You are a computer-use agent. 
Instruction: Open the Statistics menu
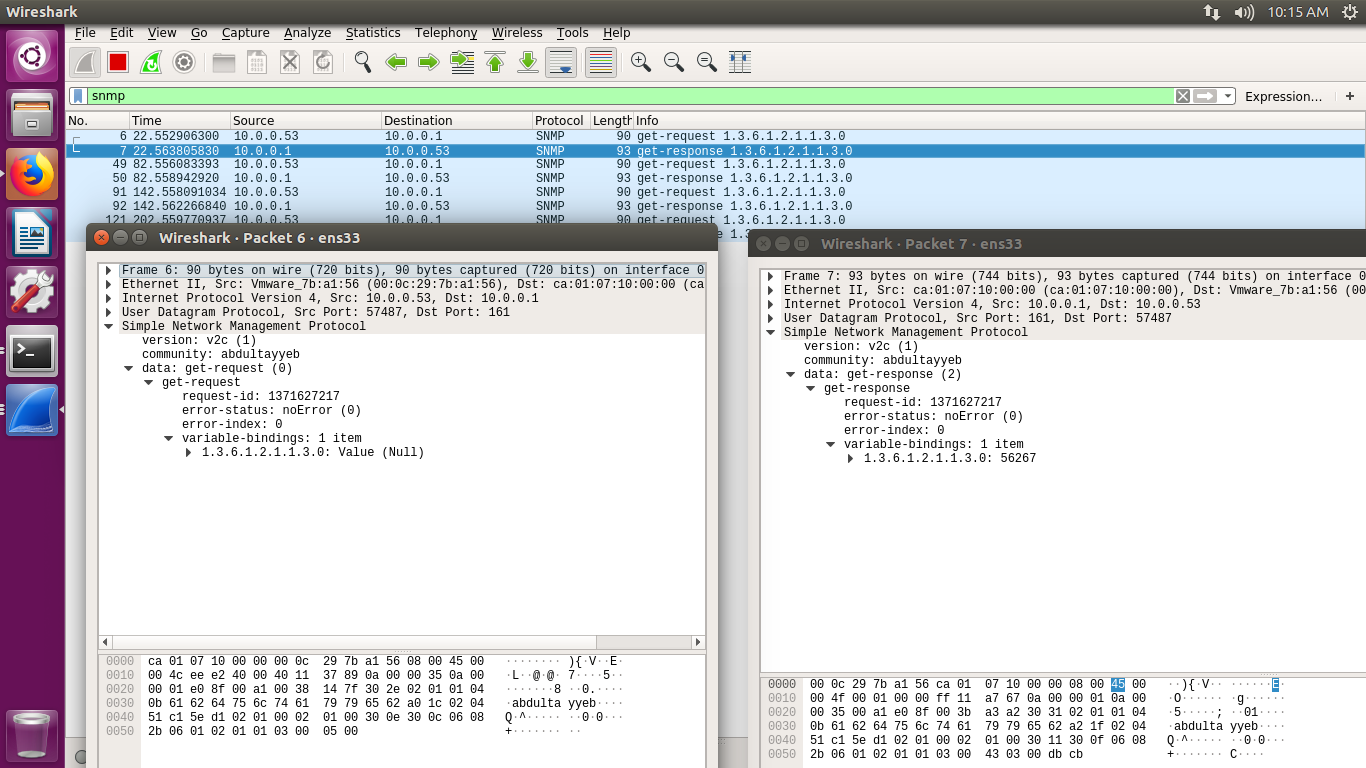coord(373,33)
